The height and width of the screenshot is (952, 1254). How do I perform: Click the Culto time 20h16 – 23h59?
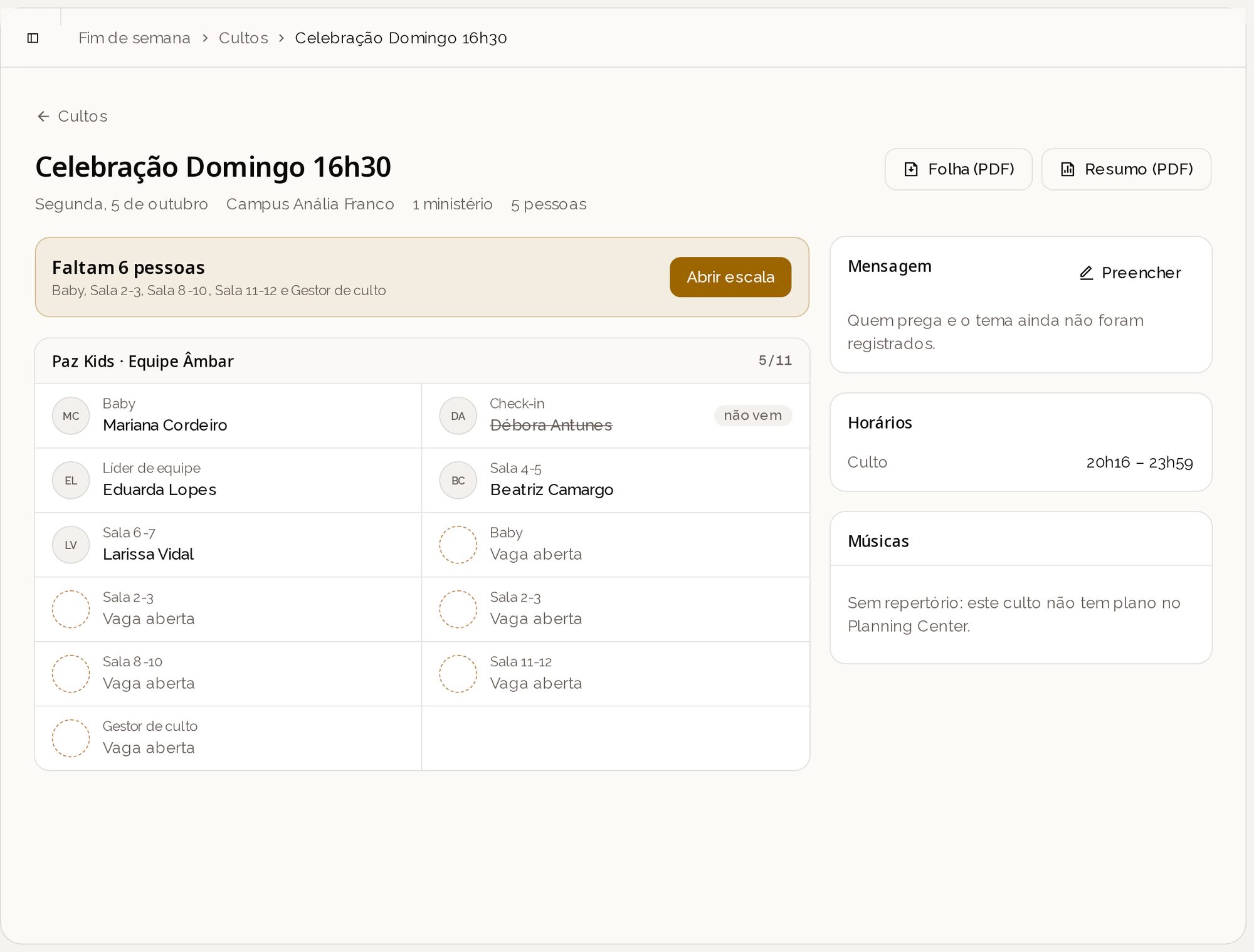click(1139, 463)
